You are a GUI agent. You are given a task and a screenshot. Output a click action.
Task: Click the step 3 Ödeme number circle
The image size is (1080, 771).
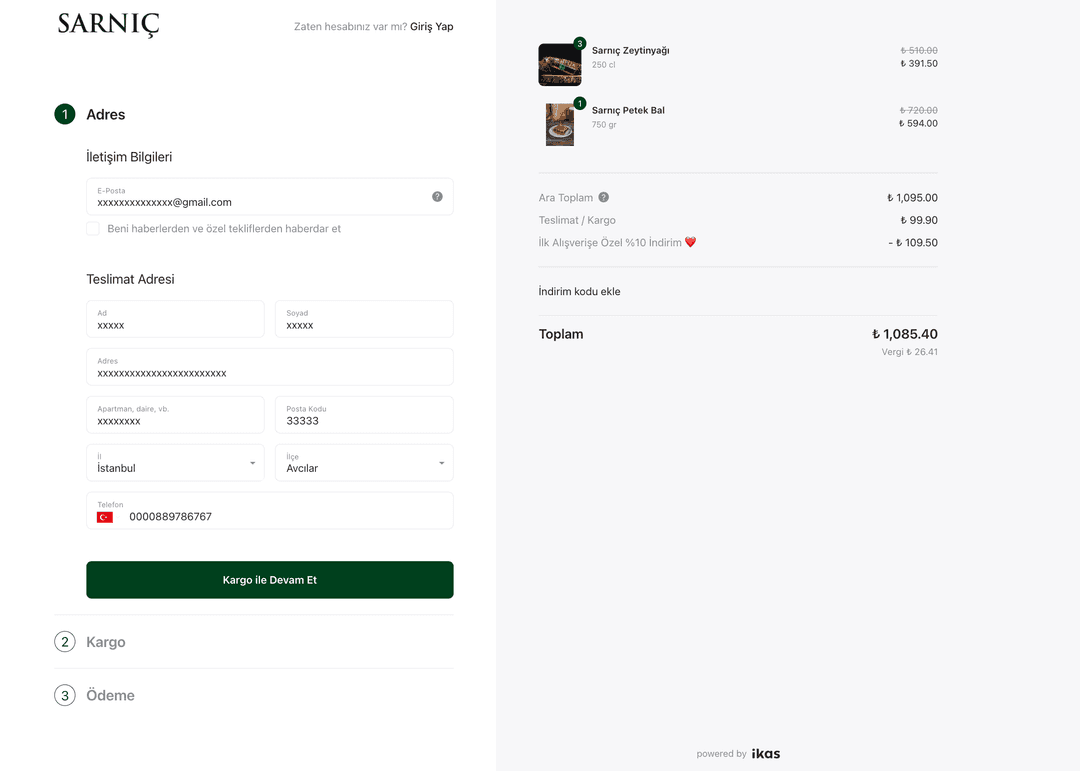click(65, 695)
